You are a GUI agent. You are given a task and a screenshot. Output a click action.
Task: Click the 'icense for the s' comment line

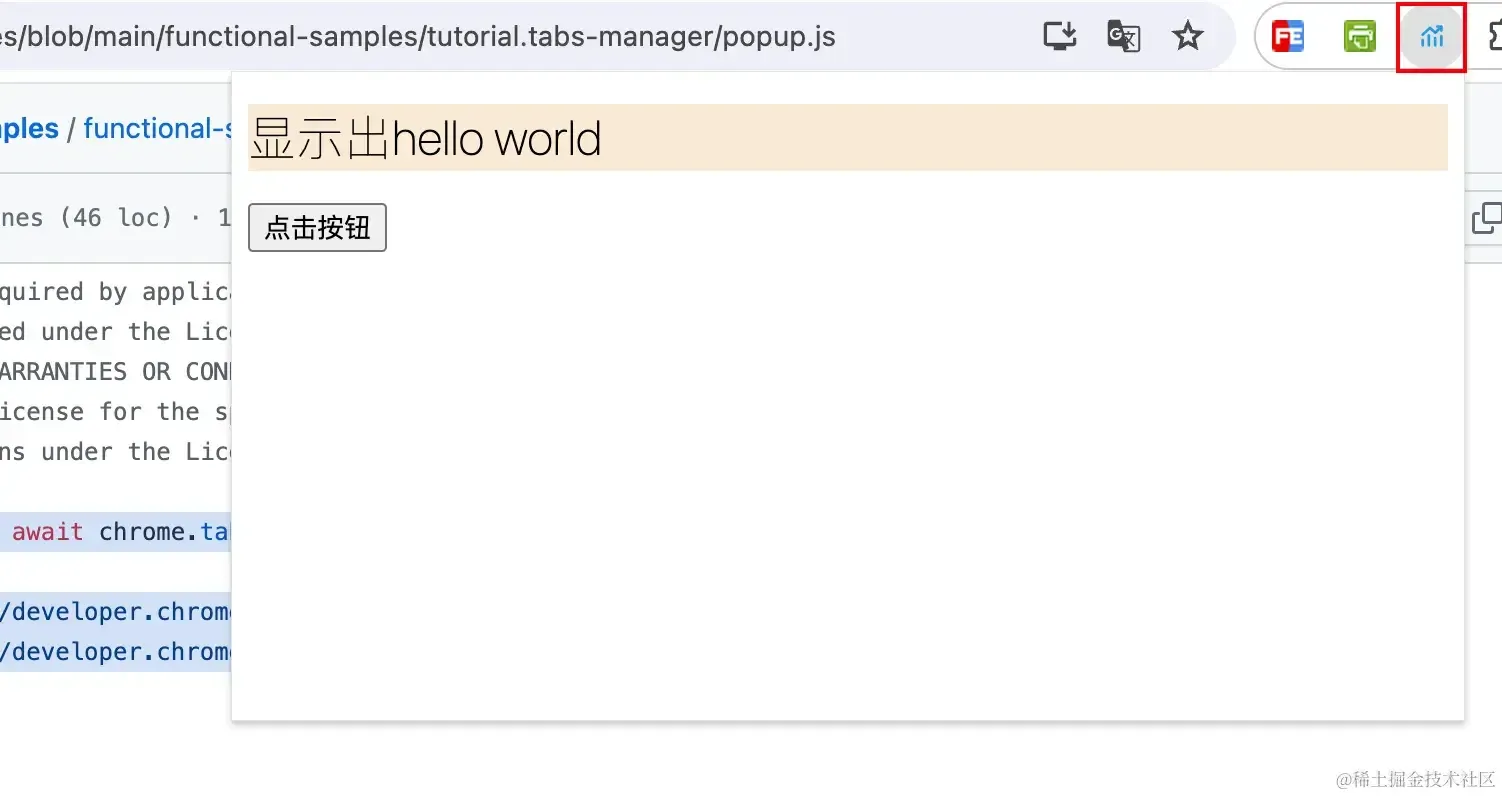pos(116,411)
